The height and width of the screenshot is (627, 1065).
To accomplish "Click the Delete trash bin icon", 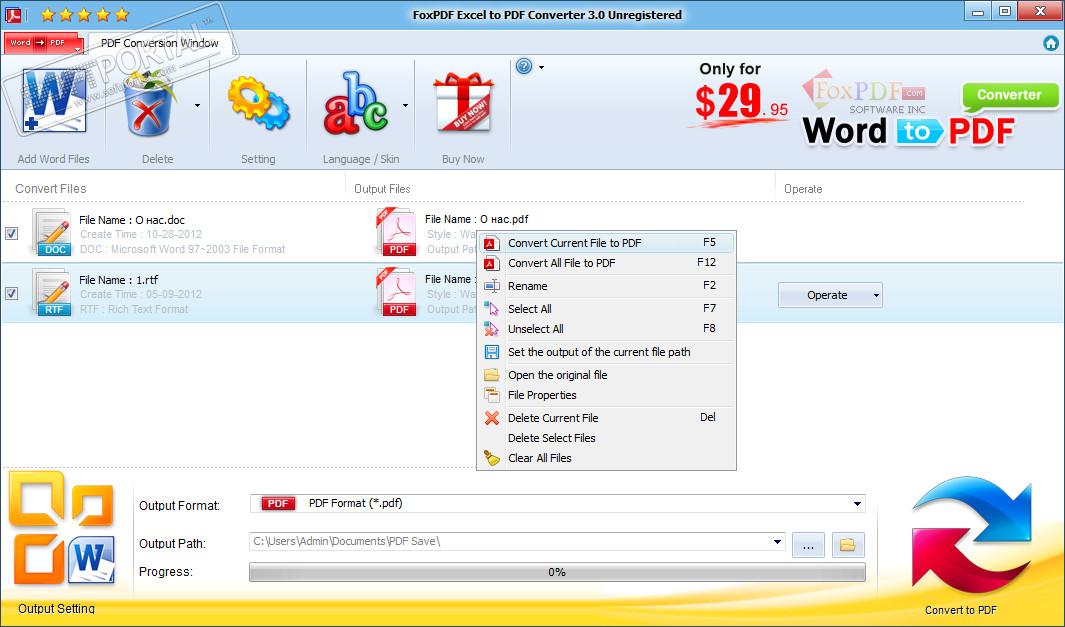I will point(149,104).
